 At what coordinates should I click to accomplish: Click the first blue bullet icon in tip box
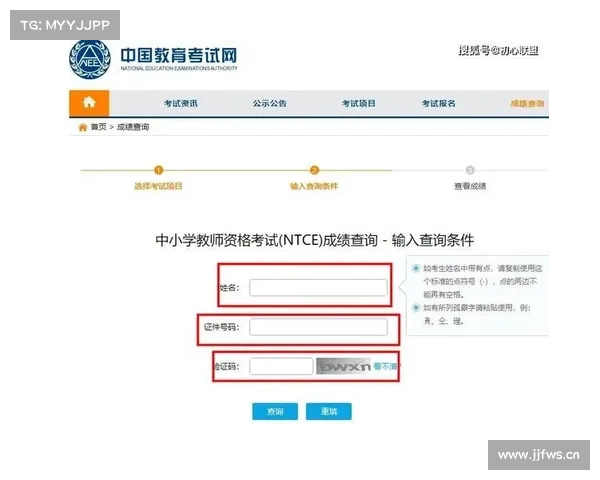pyautogui.click(x=416, y=268)
